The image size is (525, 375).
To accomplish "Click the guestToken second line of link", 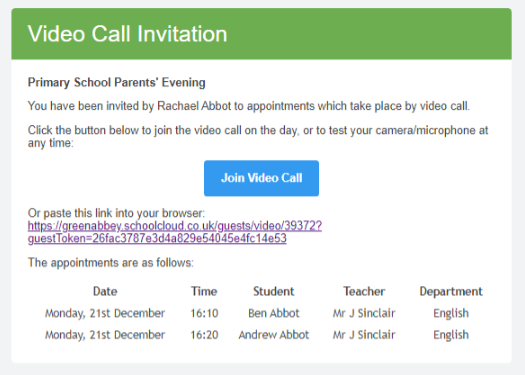I will [x=157, y=238].
